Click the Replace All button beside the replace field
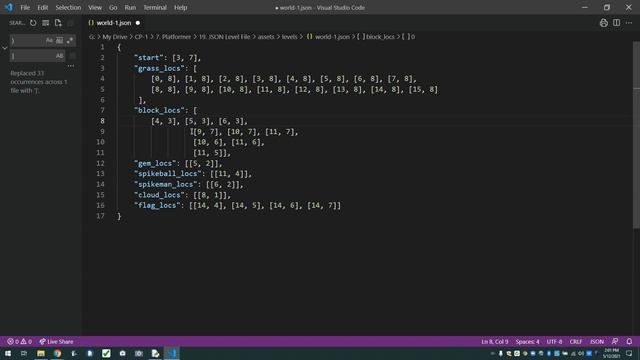 coord(72,56)
